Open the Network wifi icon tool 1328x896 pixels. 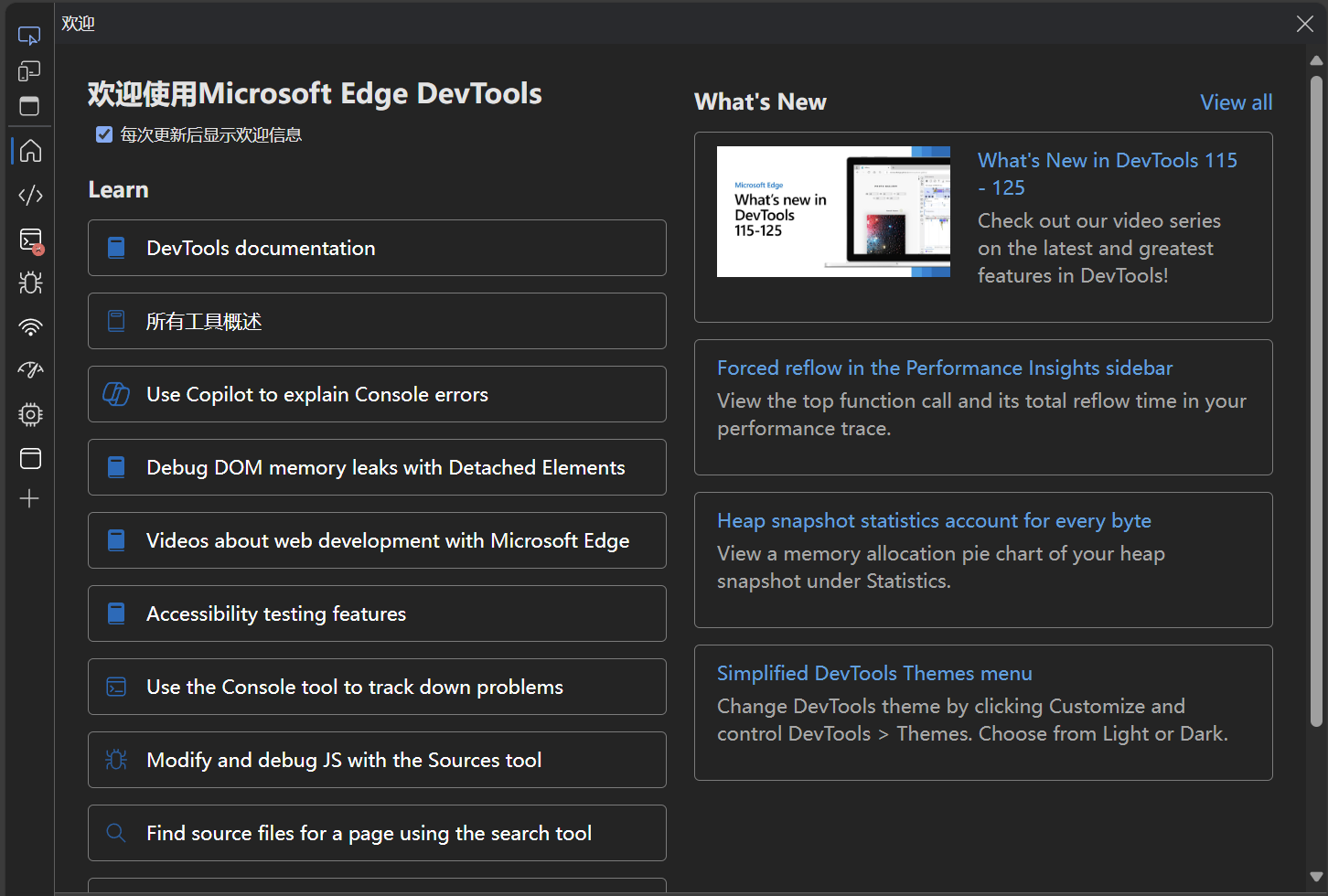tap(30, 326)
